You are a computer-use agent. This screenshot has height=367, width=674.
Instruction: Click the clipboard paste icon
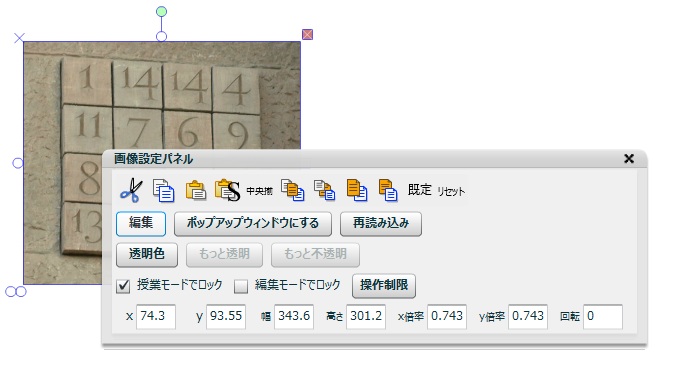[x=196, y=190]
